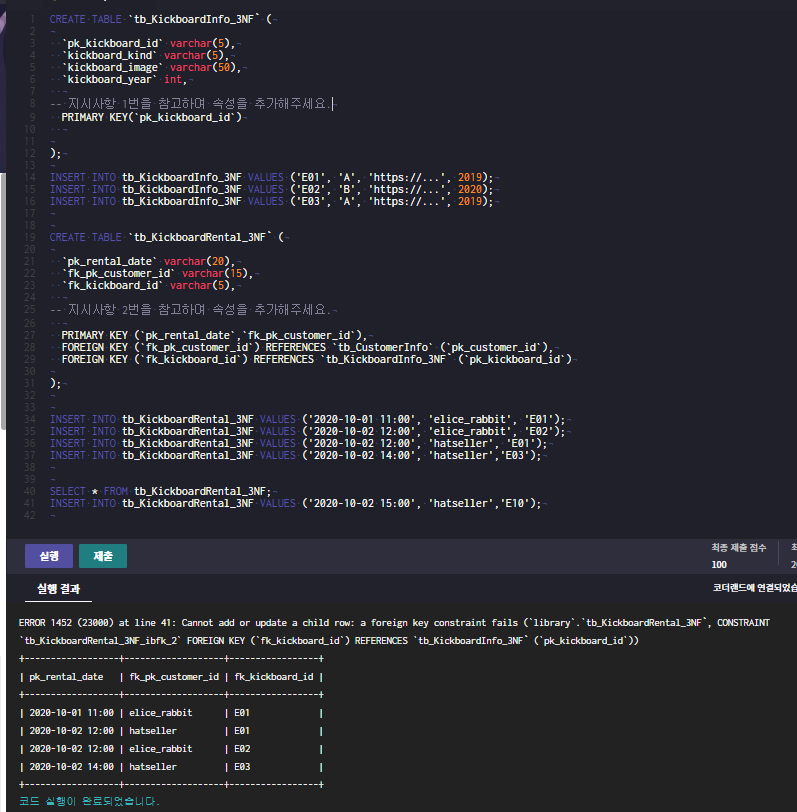Click fk_pk_customer_id header in result table

coord(174,677)
